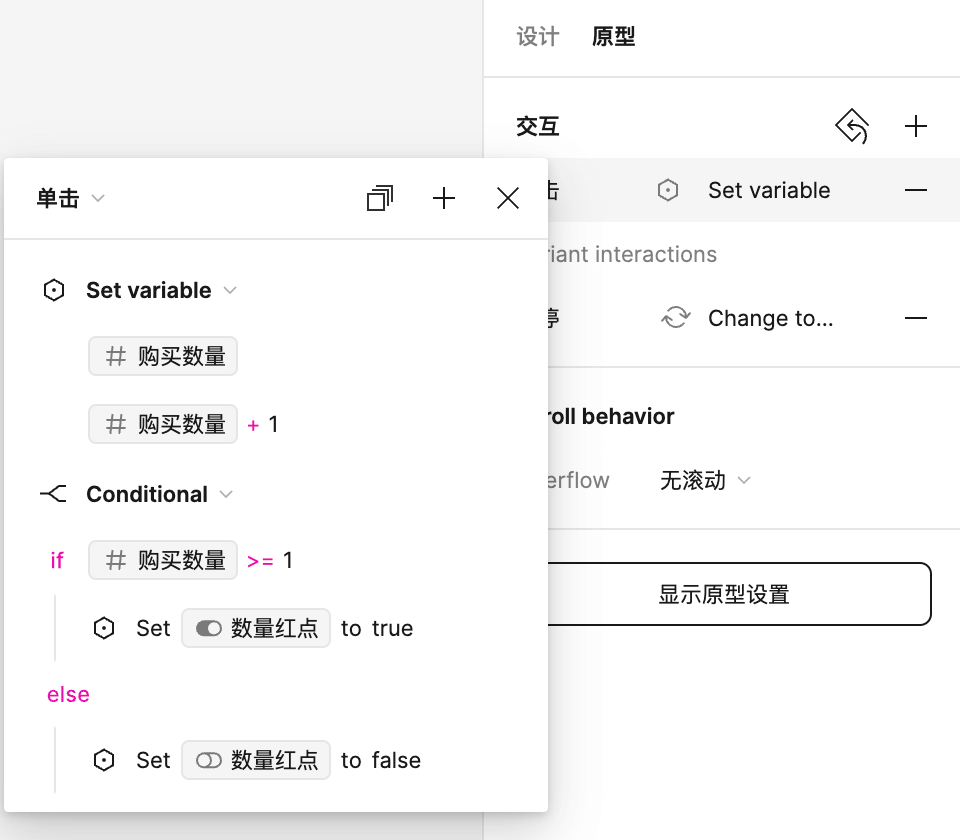Switch to the 原型 tab
This screenshot has height=840, width=960.
[613, 37]
